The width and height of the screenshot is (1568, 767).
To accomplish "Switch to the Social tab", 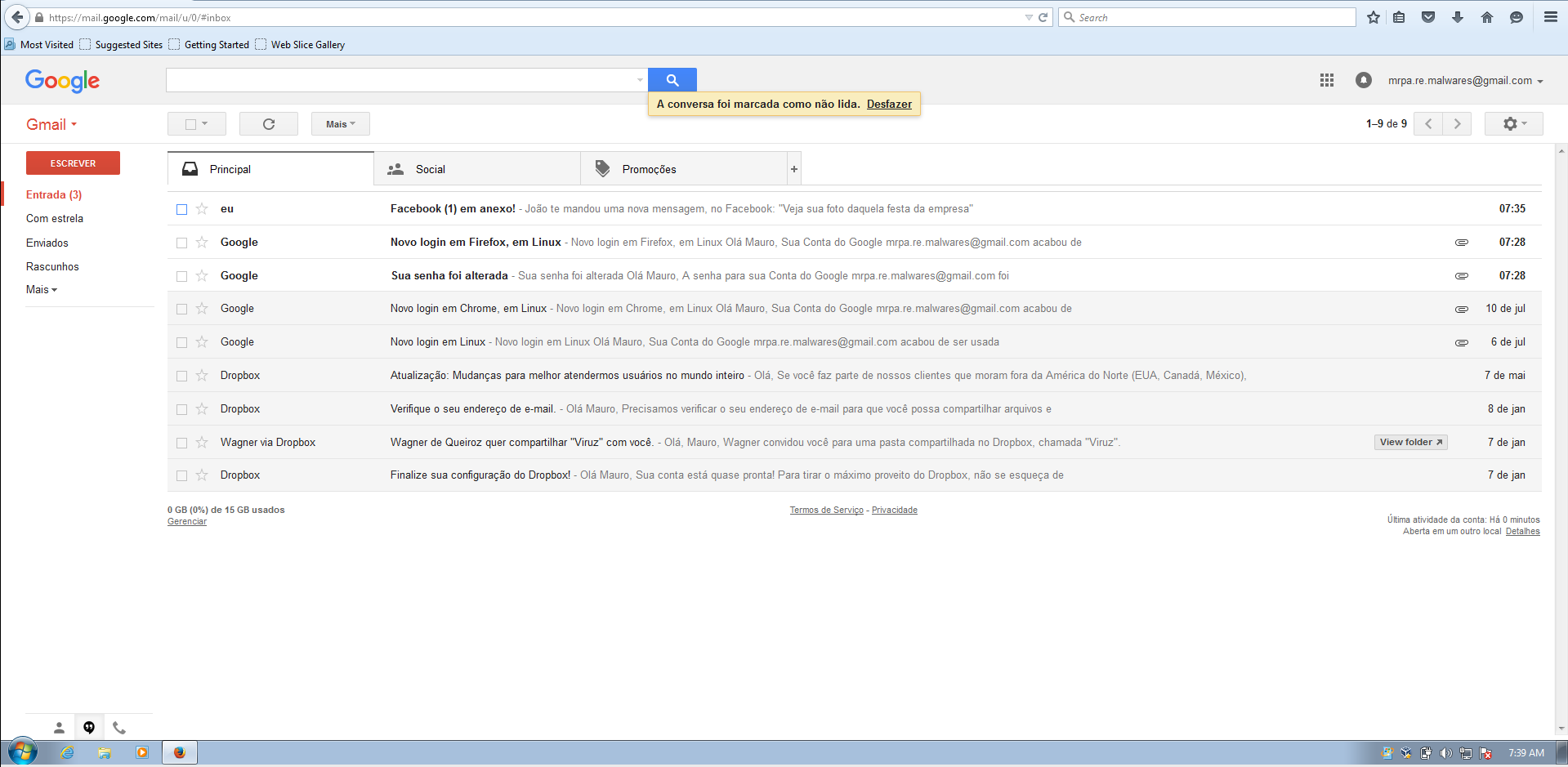I will [x=430, y=168].
